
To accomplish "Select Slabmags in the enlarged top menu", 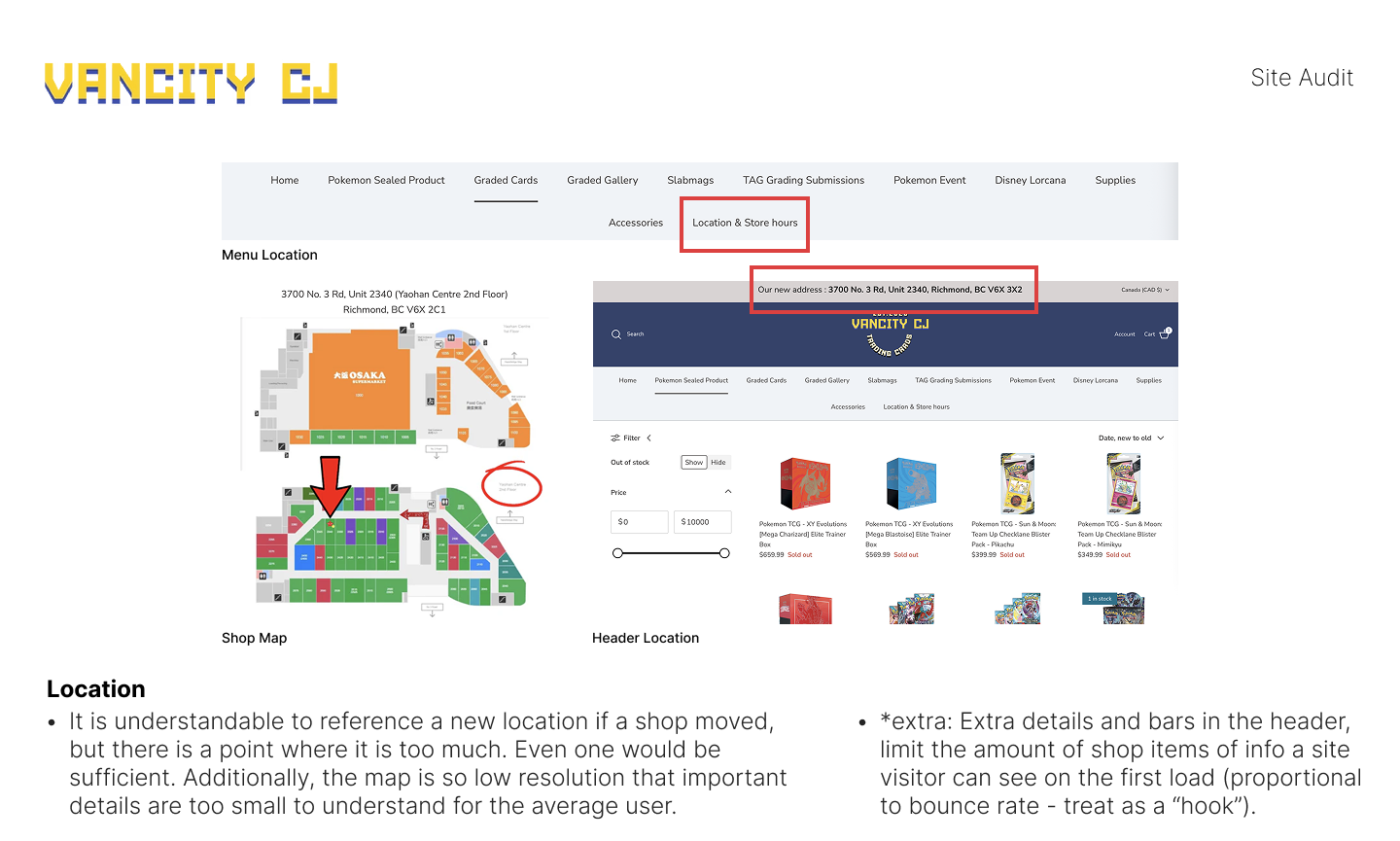I will pos(690,181).
